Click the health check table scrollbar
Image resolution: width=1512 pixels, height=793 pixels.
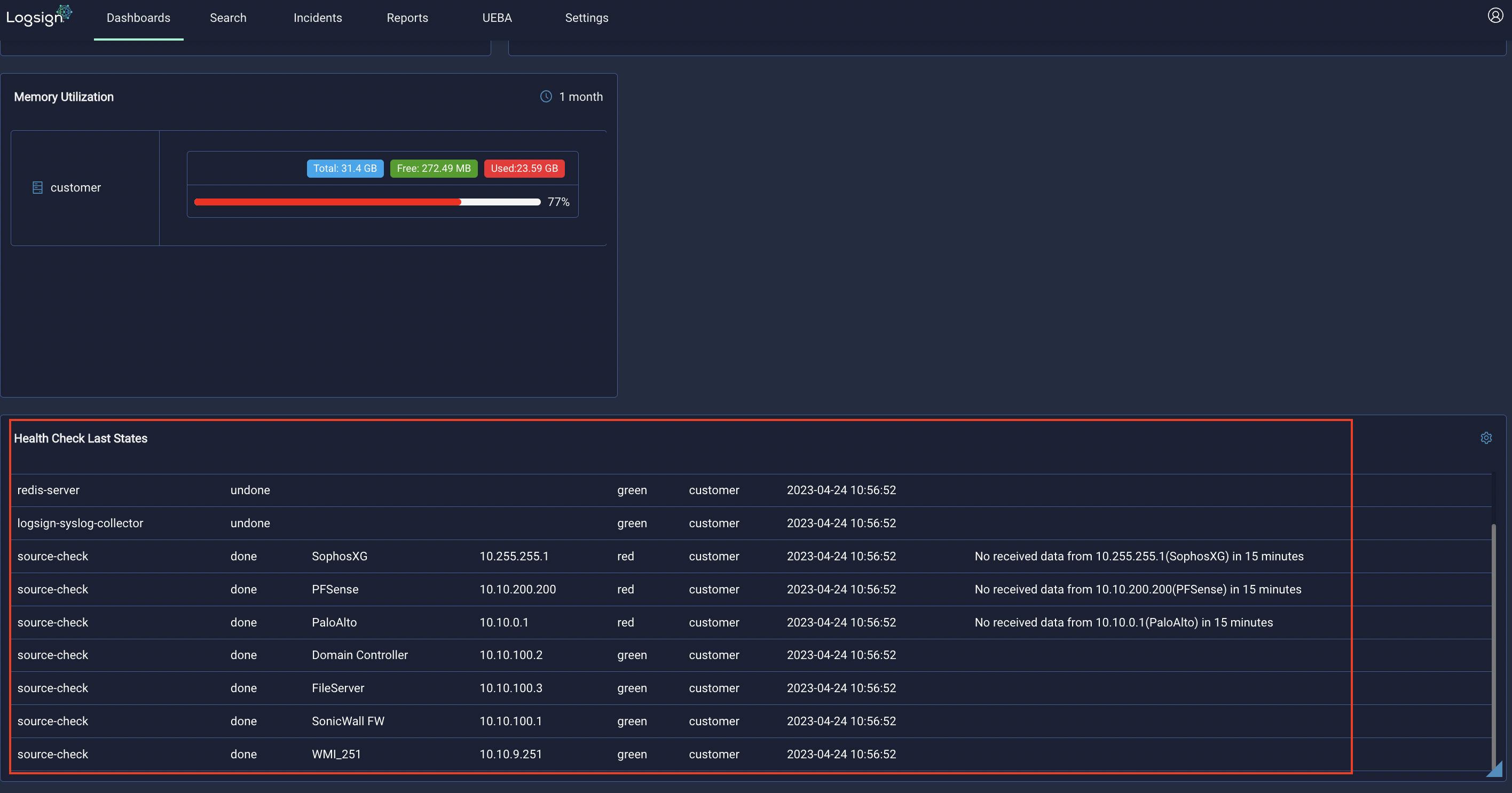click(x=1493, y=645)
